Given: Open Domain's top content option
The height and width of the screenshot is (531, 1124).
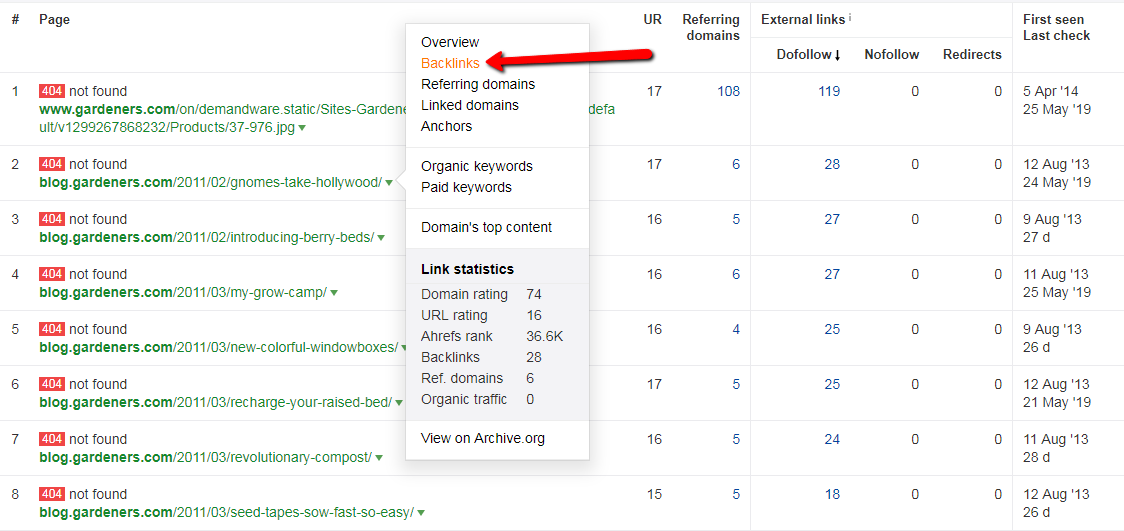Looking at the screenshot, I should [x=487, y=227].
